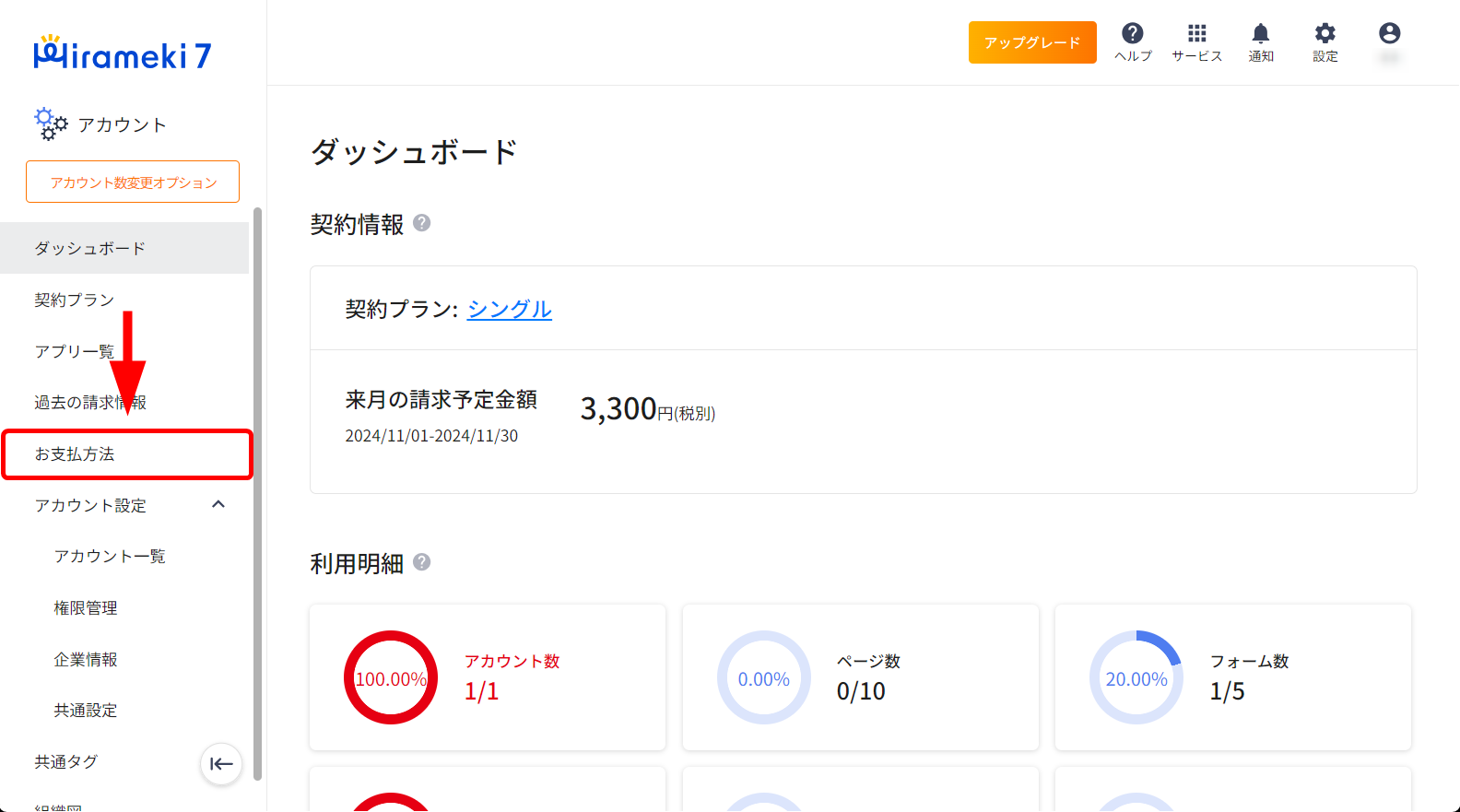Image resolution: width=1460 pixels, height=812 pixels.
Task: Open the user profile avatar icon
Action: point(1389,34)
